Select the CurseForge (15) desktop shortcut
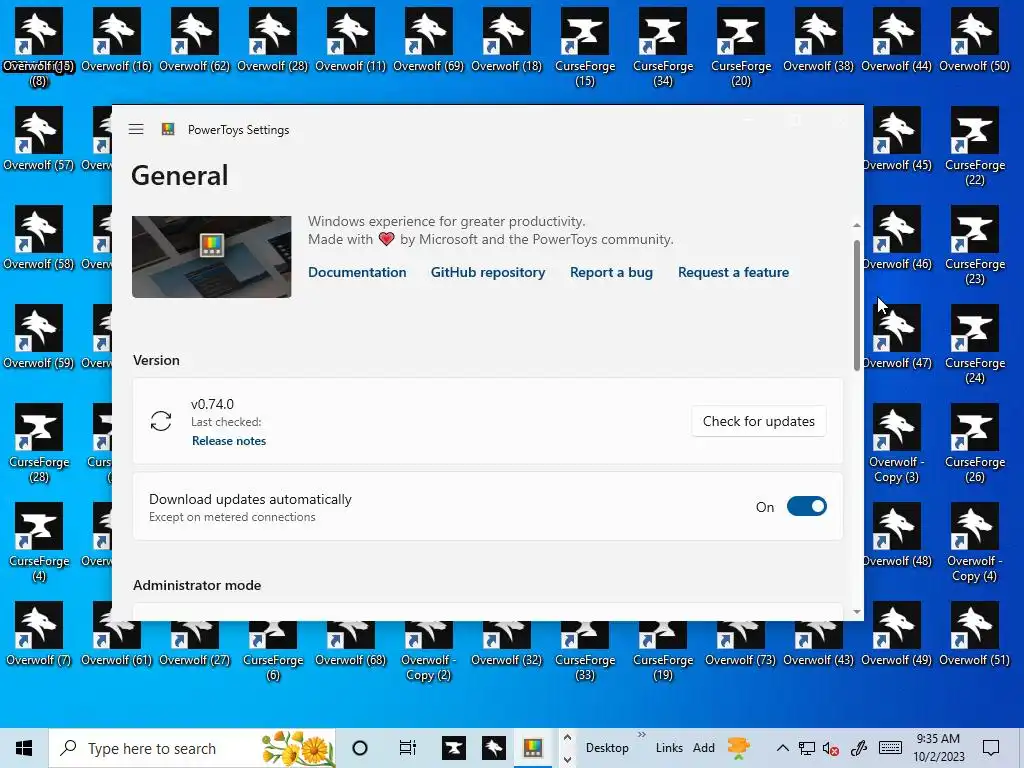 click(584, 47)
